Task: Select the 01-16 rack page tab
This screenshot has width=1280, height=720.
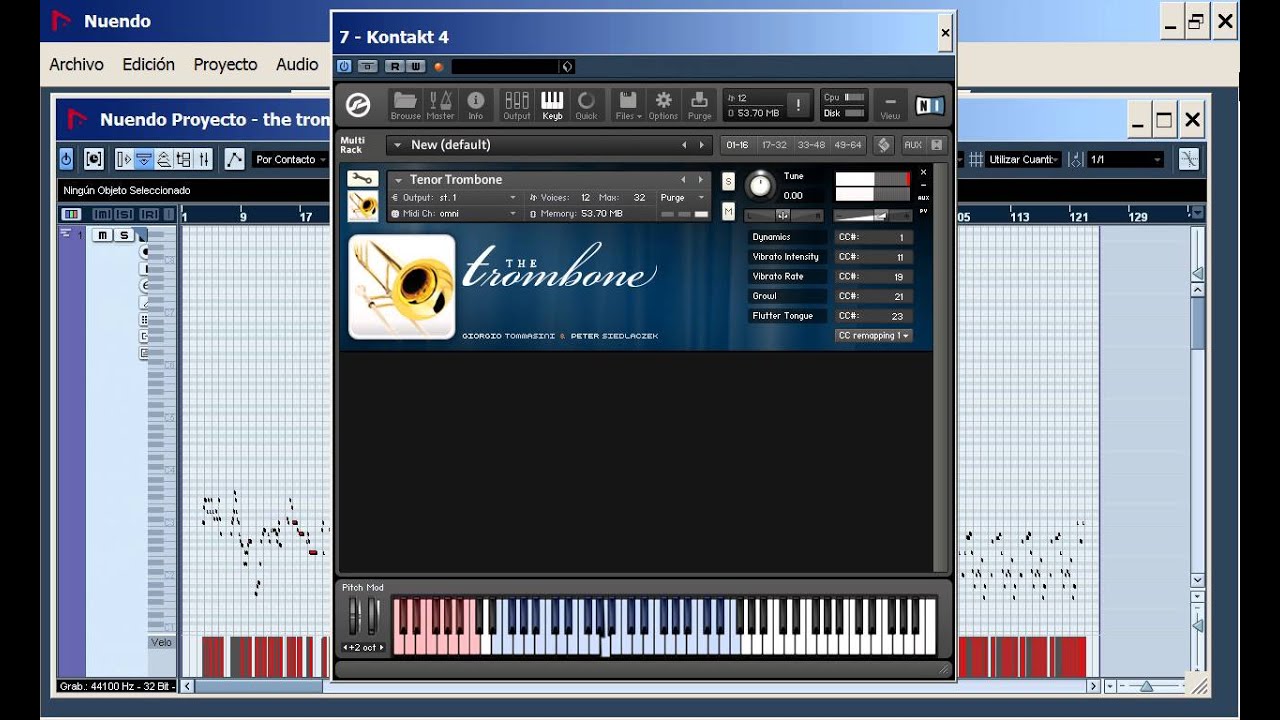Action: click(x=737, y=145)
